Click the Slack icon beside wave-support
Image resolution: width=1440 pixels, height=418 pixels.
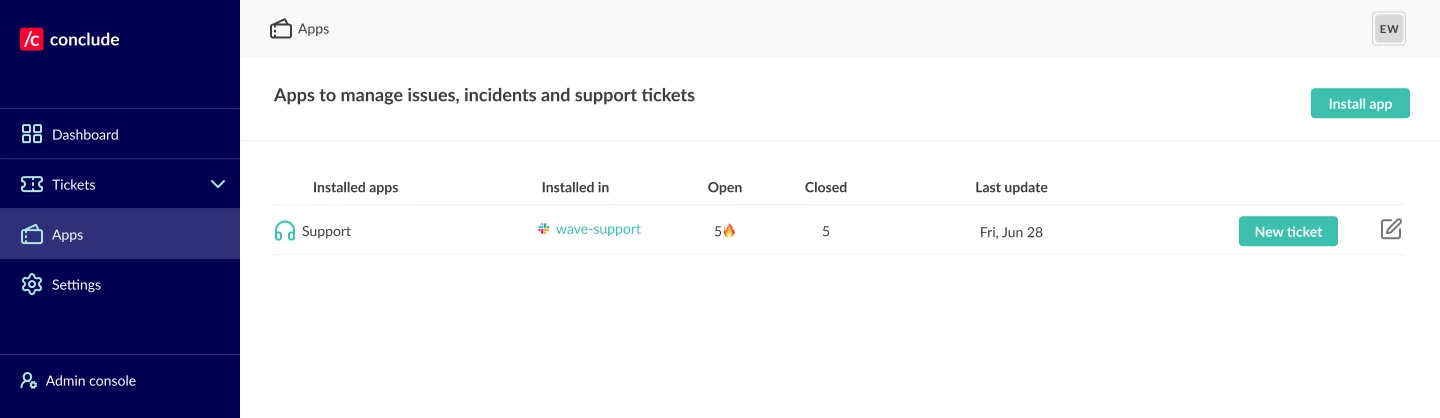pyautogui.click(x=544, y=229)
